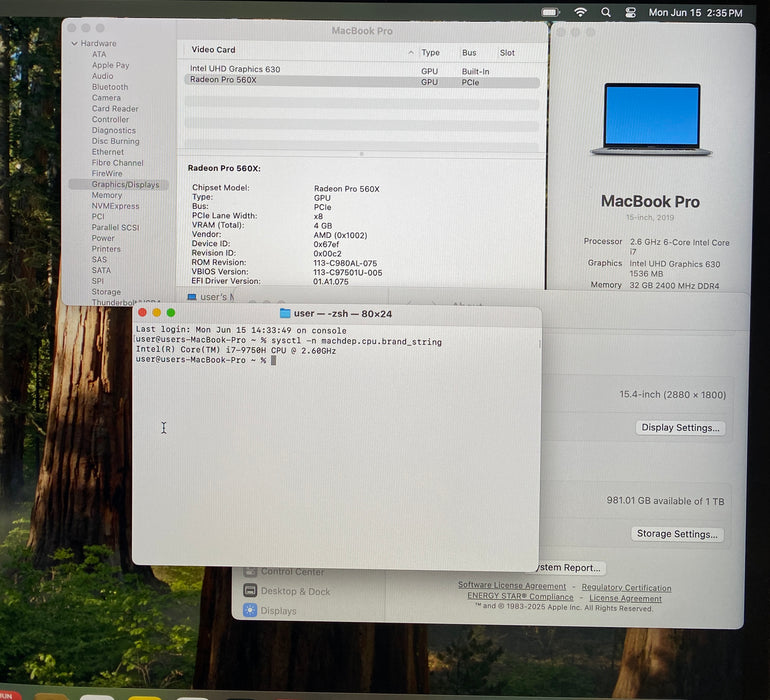Viewport: 770px width, 700px height.
Task: Select SATA in the hardware sidebar
Action: click(x=101, y=270)
